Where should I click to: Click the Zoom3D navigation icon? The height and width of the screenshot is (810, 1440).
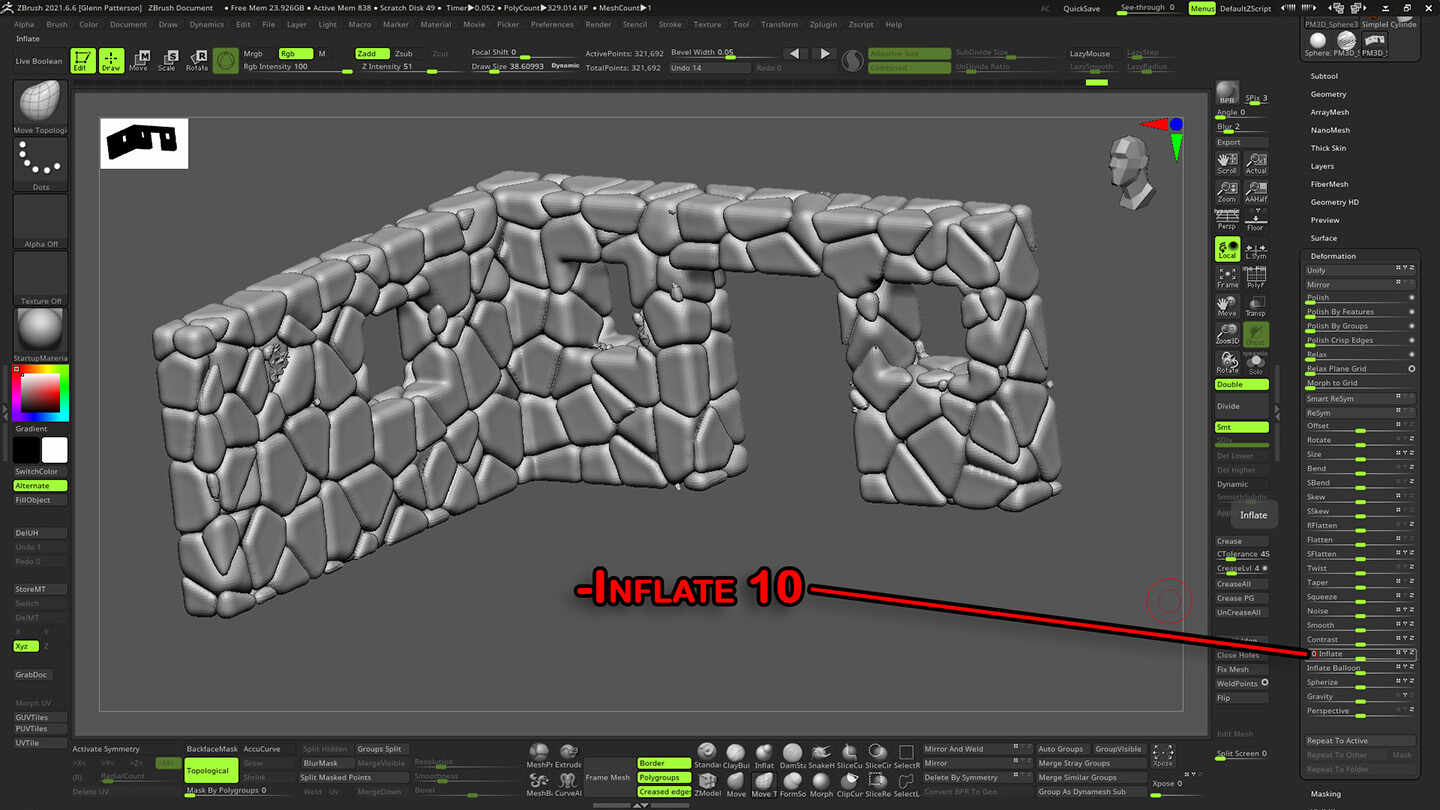[1226, 334]
